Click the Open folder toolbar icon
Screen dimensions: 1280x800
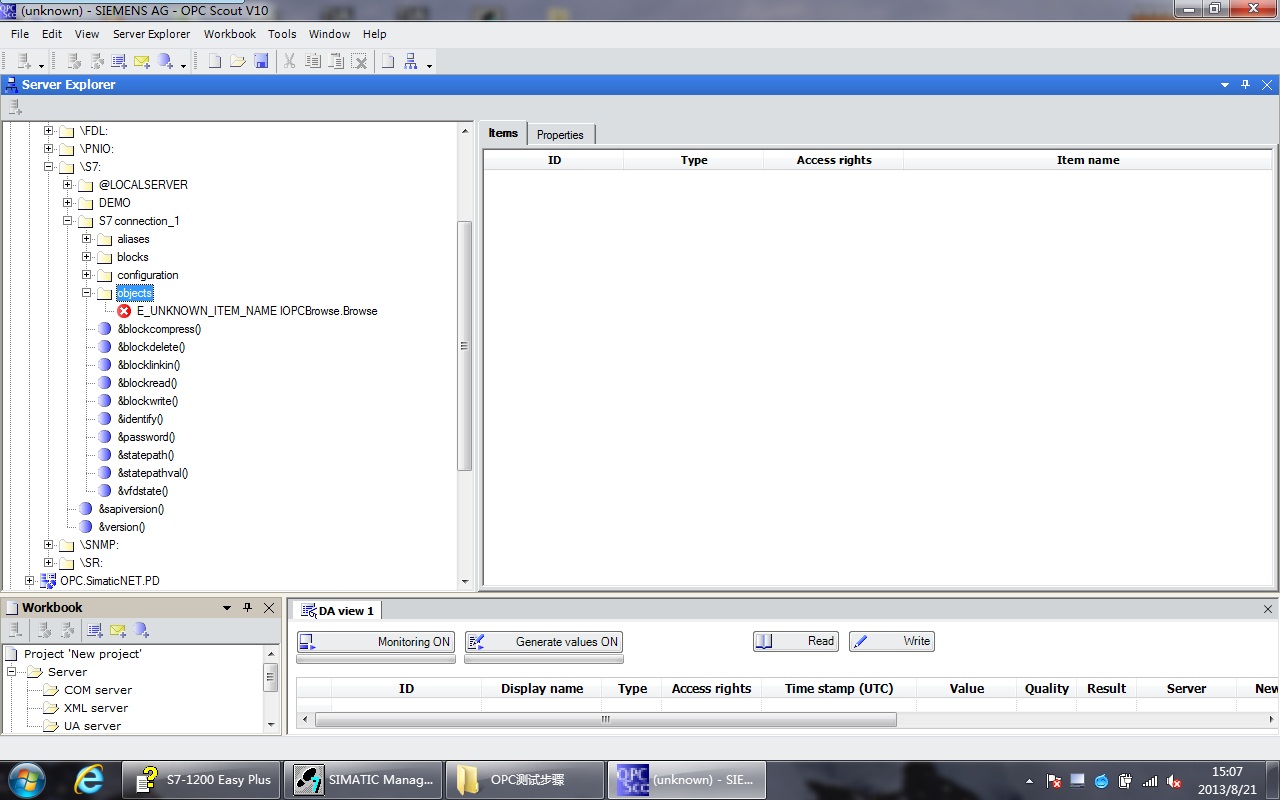tap(238, 62)
